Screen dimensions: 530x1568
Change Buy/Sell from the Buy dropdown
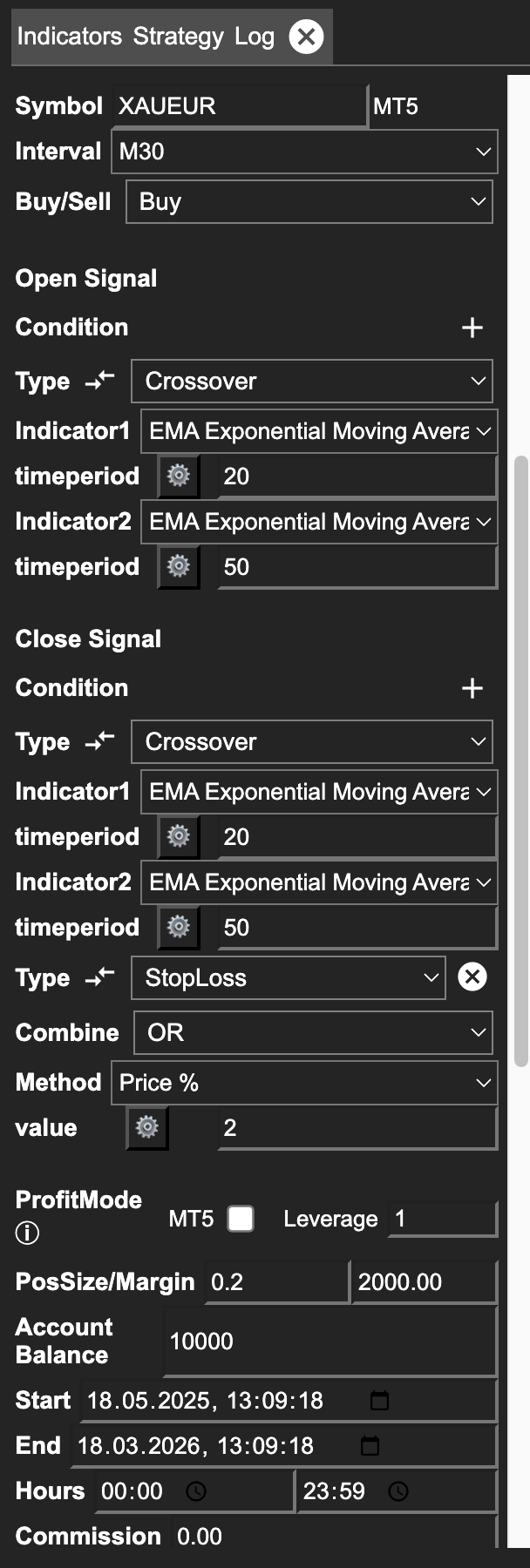pos(308,201)
